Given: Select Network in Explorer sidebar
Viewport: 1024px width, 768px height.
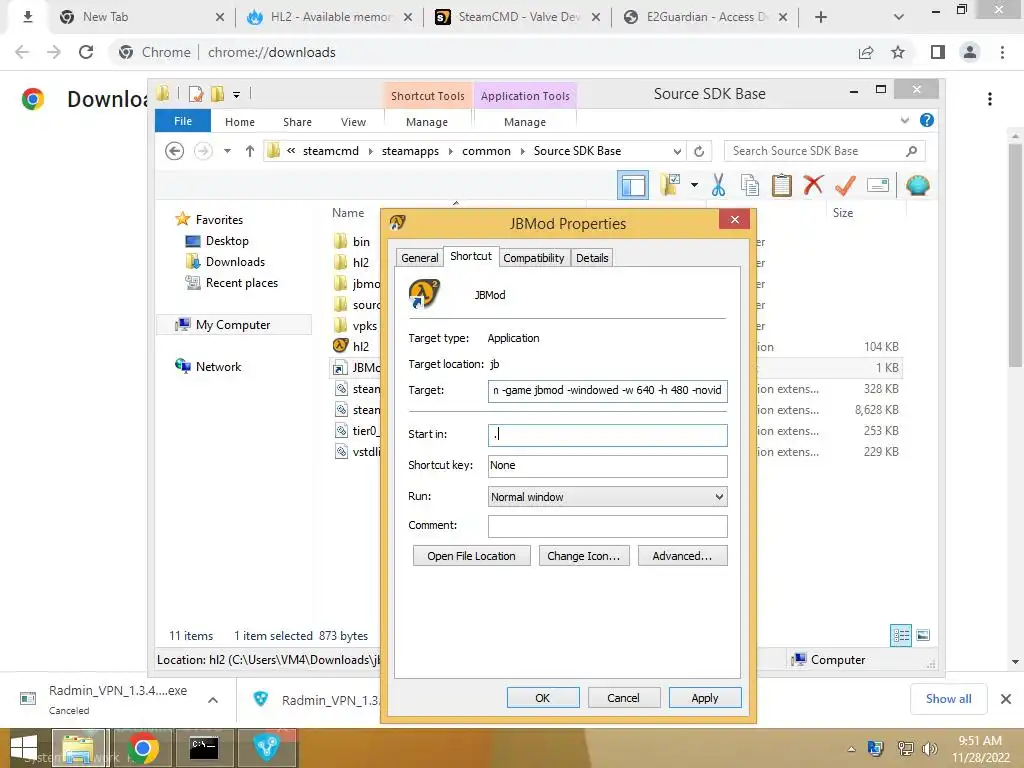Looking at the screenshot, I should pyautogui.click(x=218, y=367).
